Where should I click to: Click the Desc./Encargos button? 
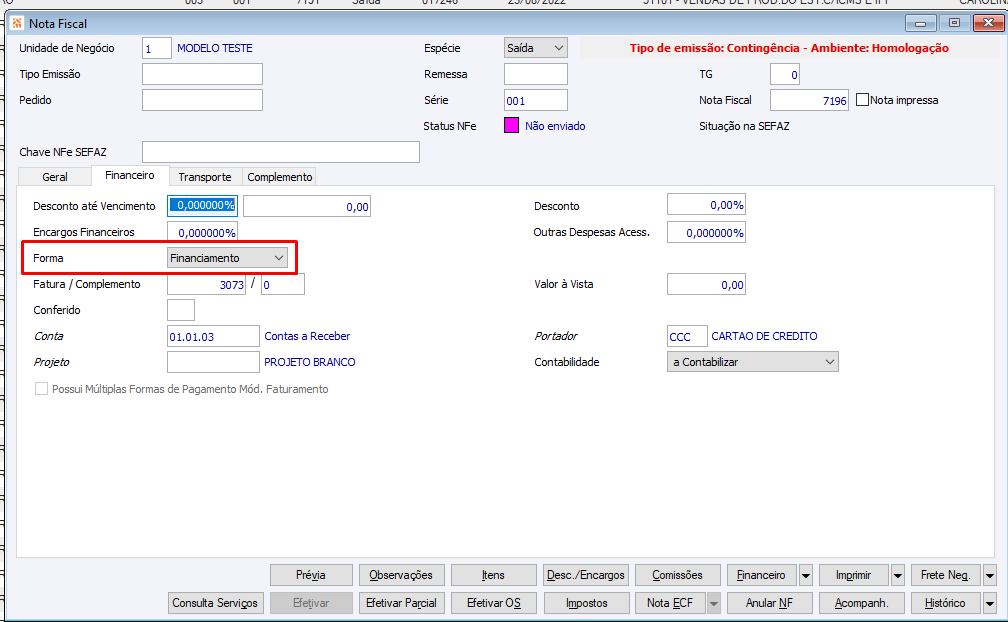point(586,575)
